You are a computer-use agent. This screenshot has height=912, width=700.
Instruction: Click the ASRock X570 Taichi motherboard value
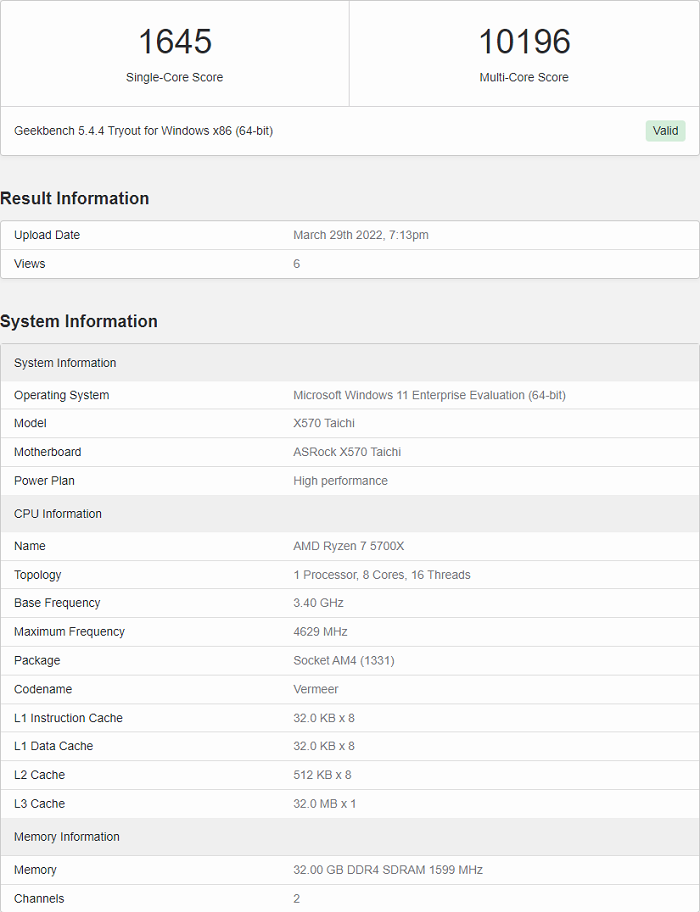(347, 452)
